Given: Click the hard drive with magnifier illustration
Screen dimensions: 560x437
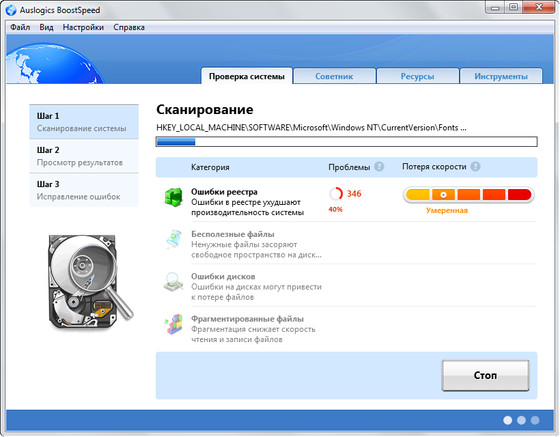Looking at the screenshot, I should tap(91, 282).
